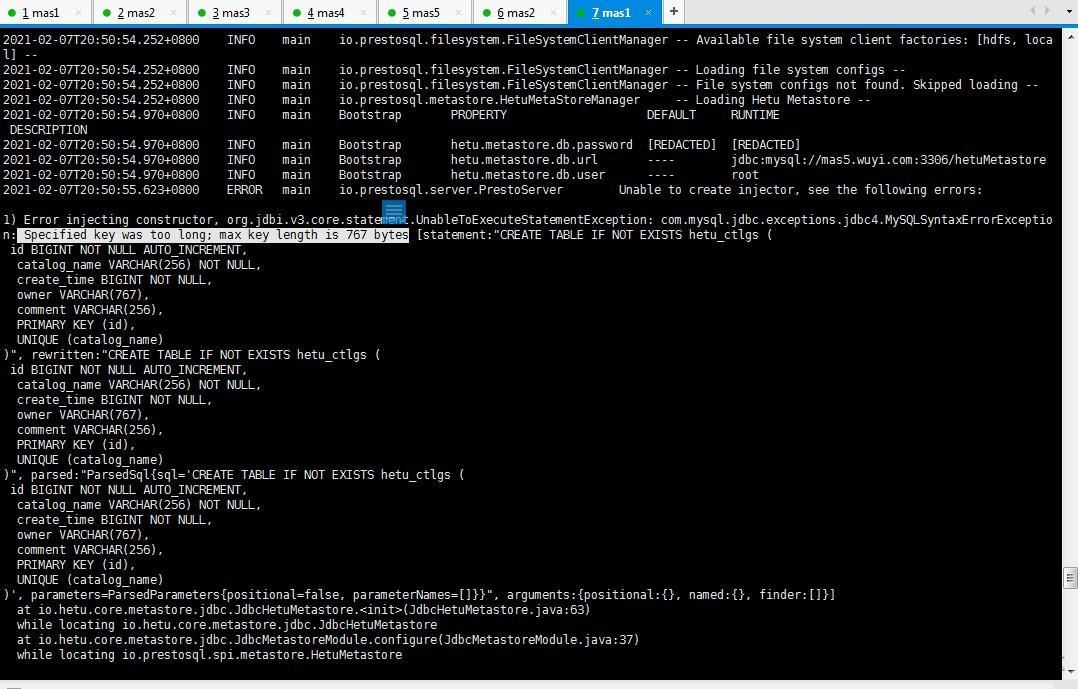Click the blue floating menu icon in terminal
The width and height of the screenshot is (1078, 689).
pyautogui.click(x=394, y=210)
